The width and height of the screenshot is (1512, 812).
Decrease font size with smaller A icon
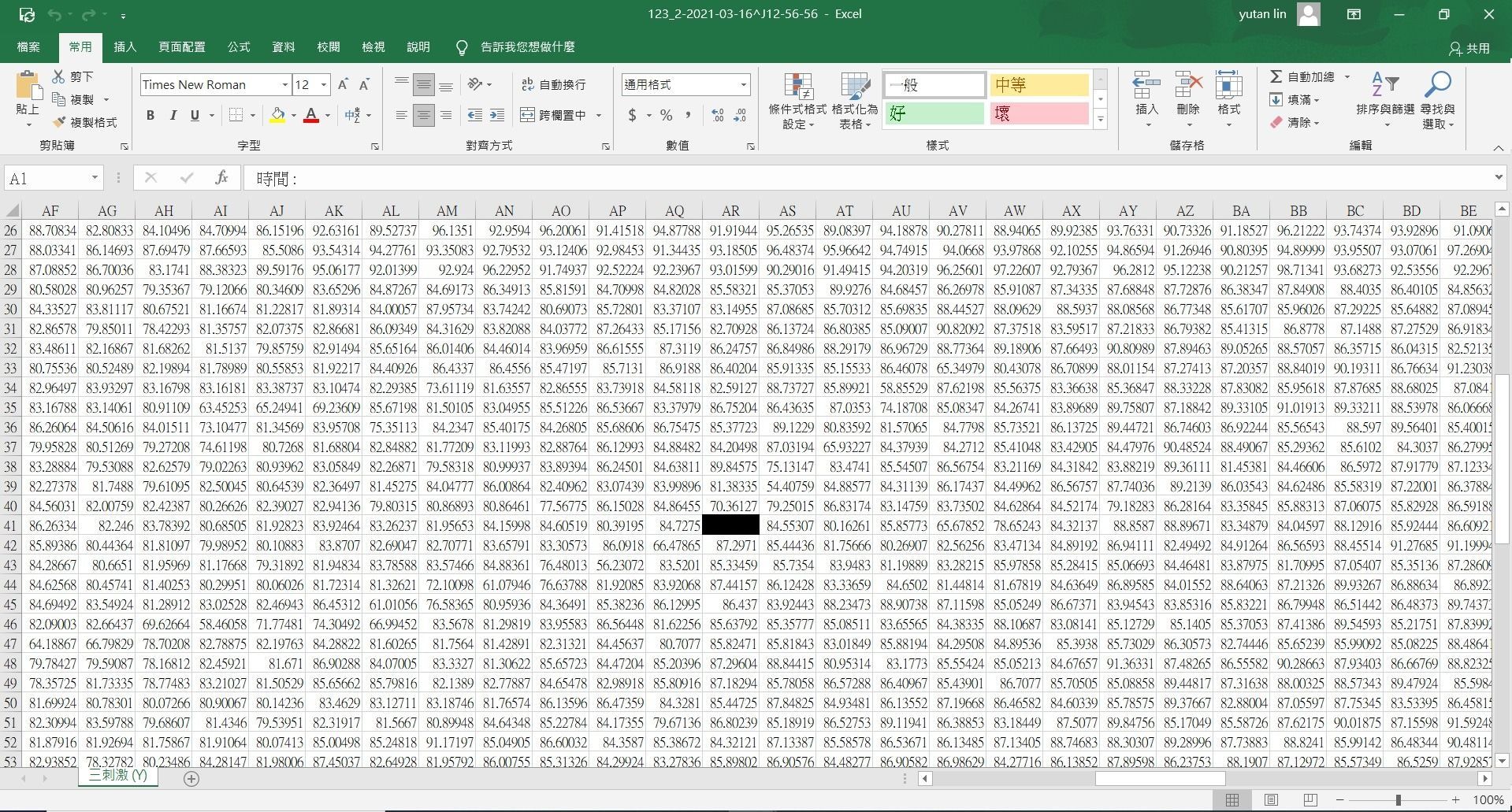pyautogui.click(x=364, y=84)
